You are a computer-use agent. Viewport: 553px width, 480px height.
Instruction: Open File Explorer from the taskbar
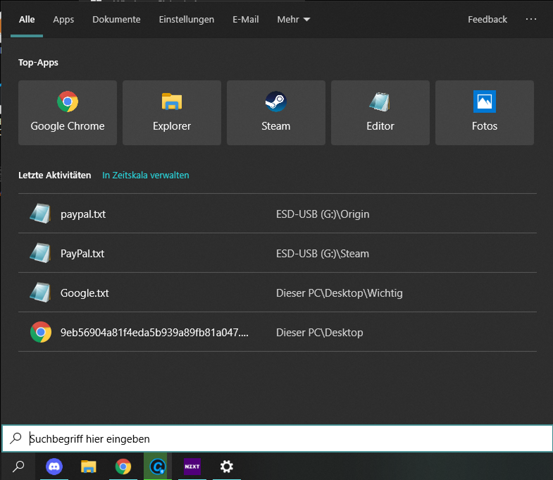[88, 467]
